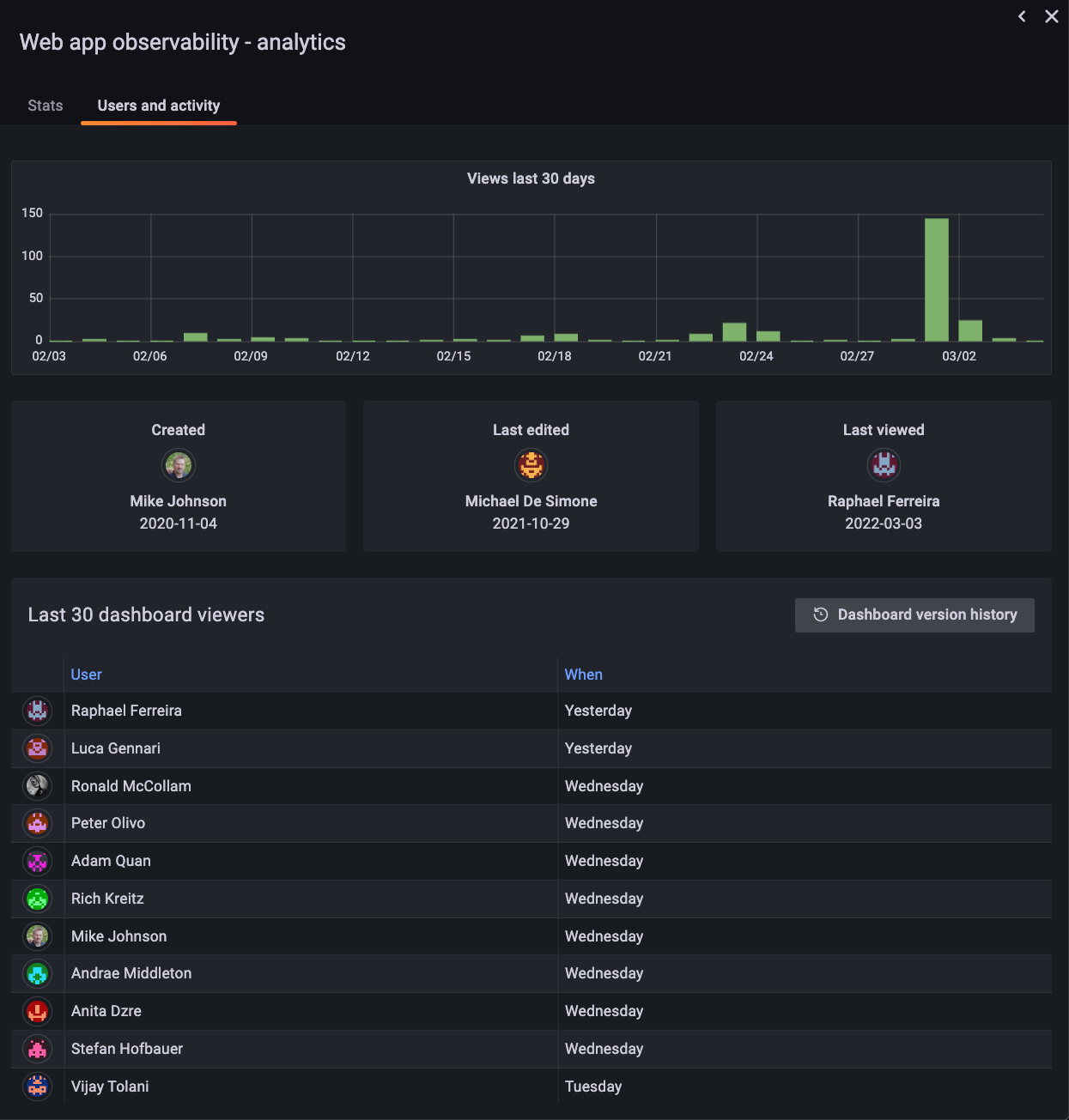Viewport: 1069px width, 1120px height.
Task: Click Mike Johnson's avatar in Created card
Action: tap(179, 465)
